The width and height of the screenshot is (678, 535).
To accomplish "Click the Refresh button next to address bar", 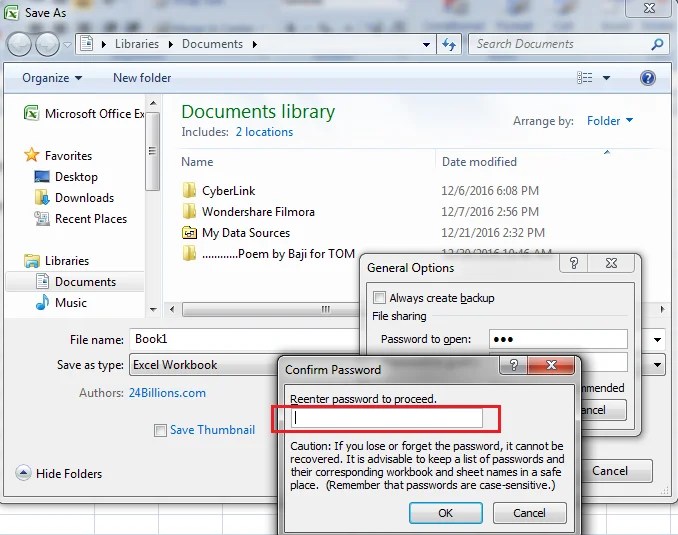I will click(449, 44).
